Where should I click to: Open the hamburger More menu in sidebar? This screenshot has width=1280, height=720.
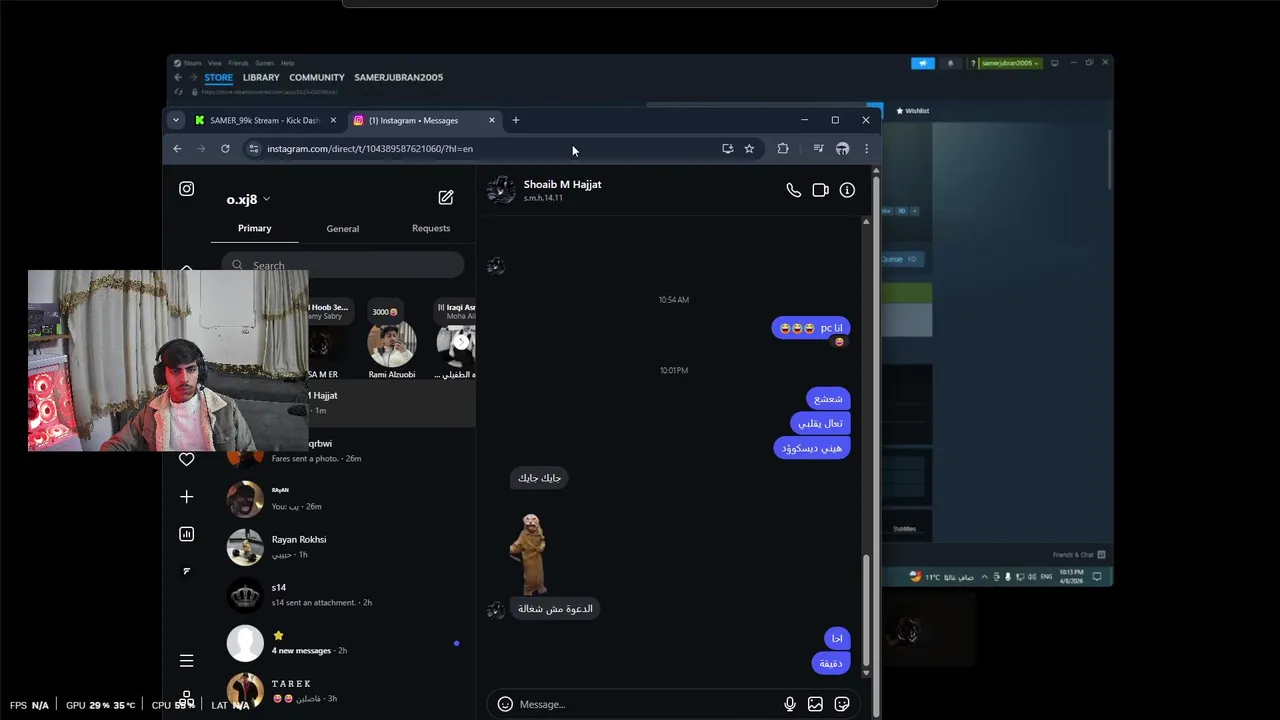186,660
